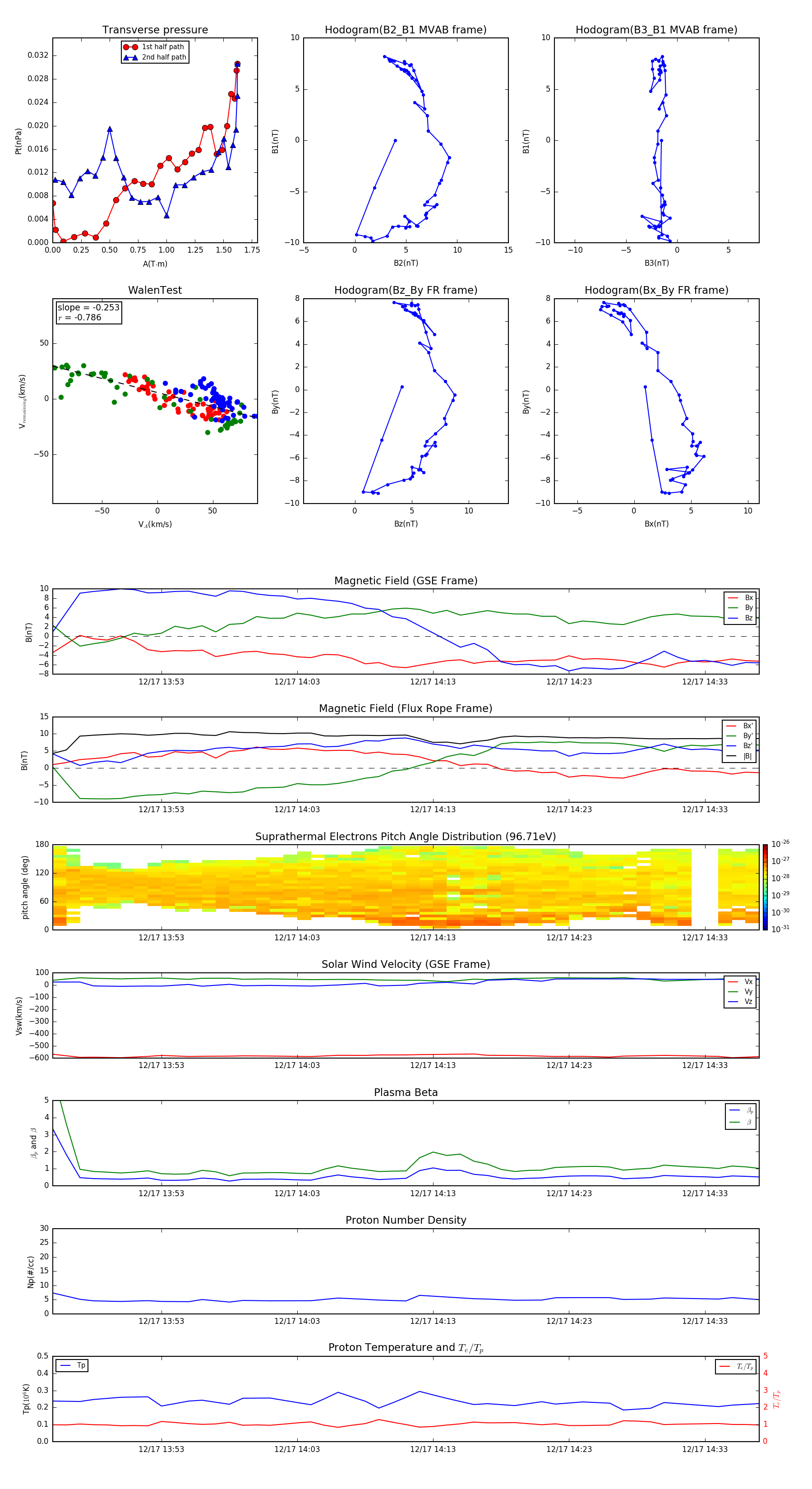Click "12/17 14:13" tick under Proton Number Density
Image resolution: width=812 pixels, height=1489 pixels.
[433, 1321]
